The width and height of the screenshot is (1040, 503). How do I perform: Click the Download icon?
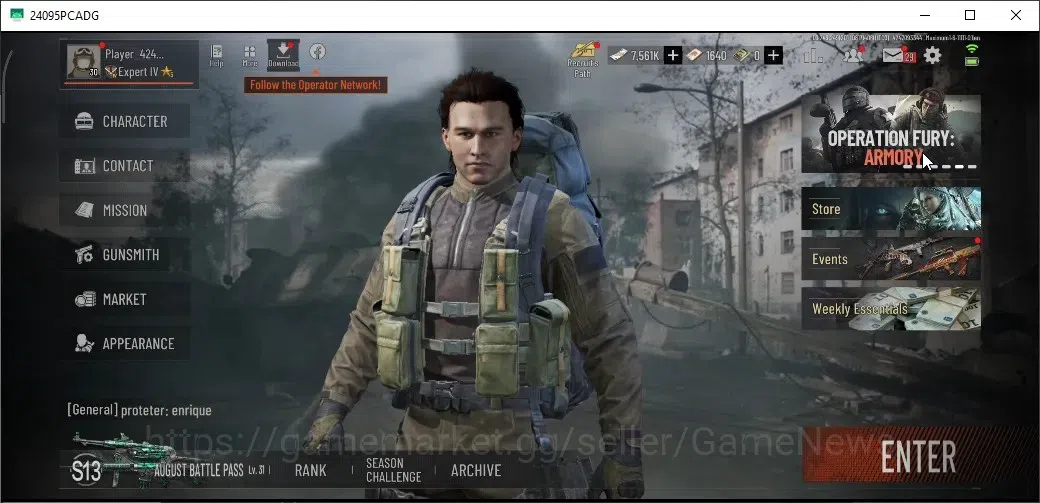tap(283, 55)
